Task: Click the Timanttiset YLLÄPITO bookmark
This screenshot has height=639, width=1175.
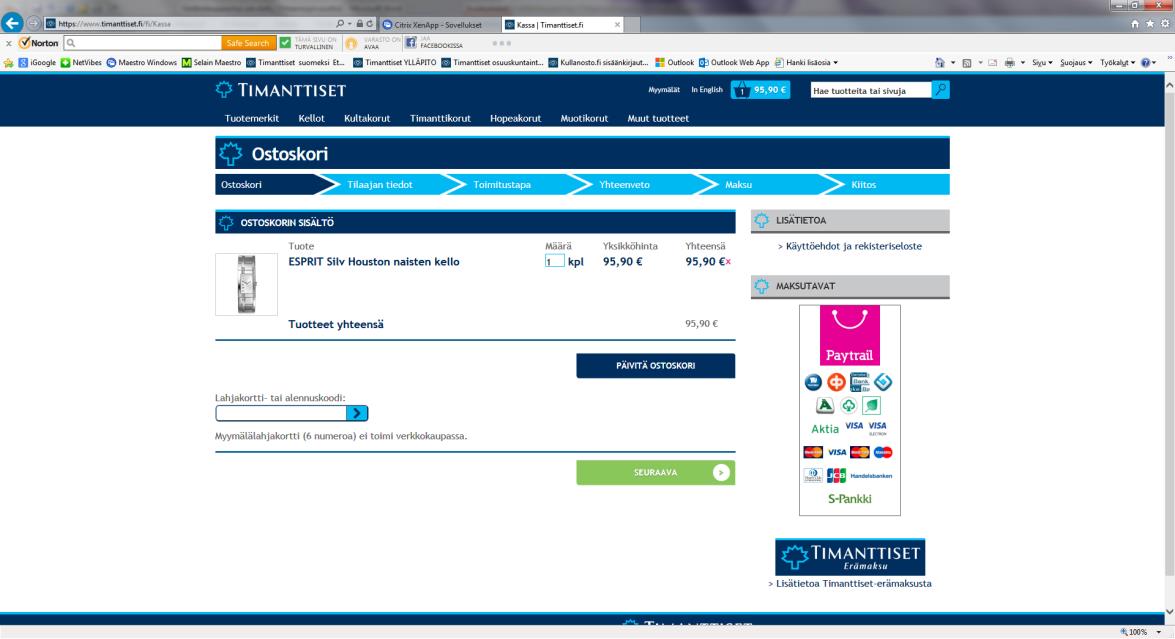Action: [x=395, y=63]
